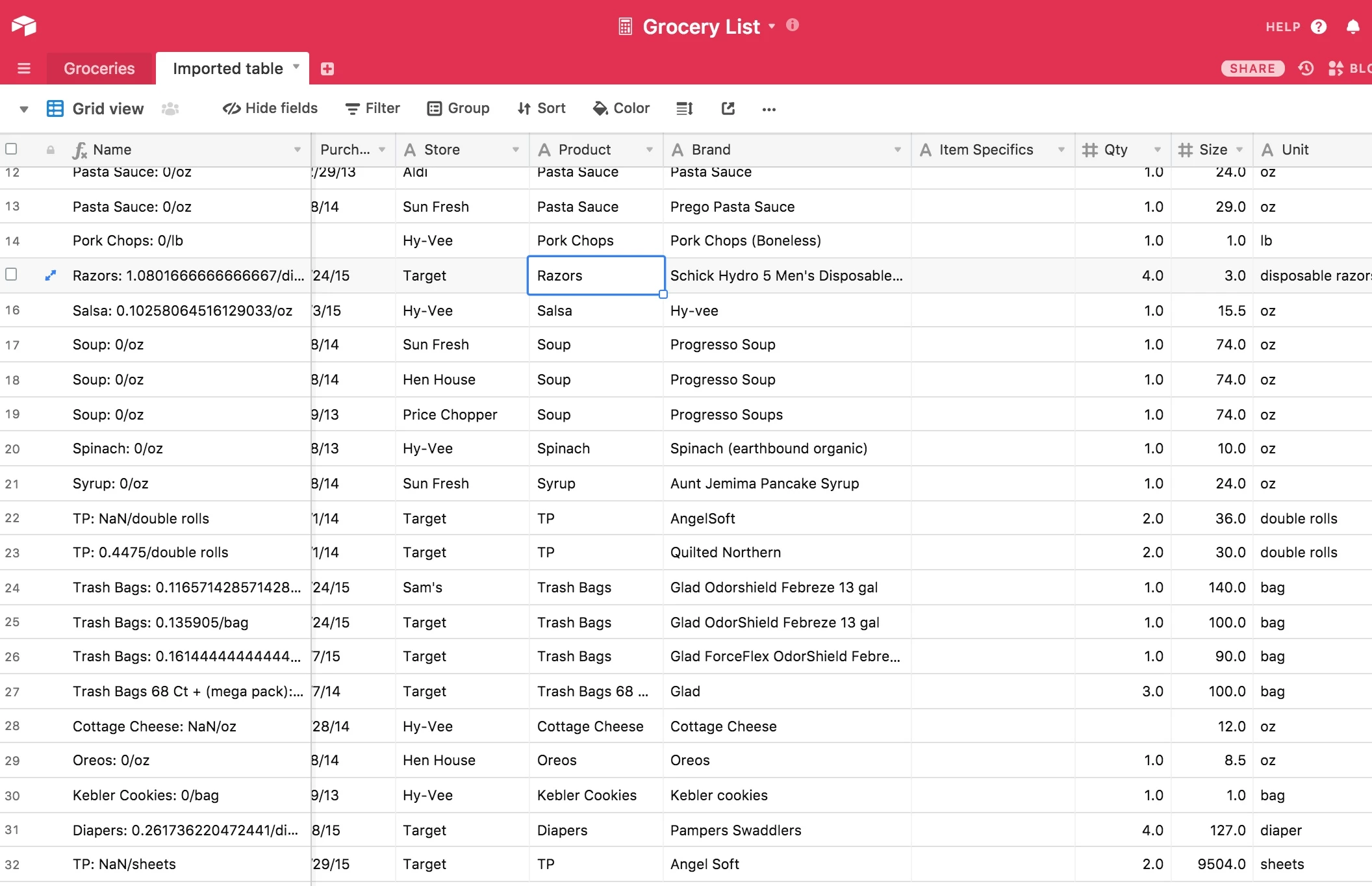Switch to the Groceries tab
The width and height of the screenshot is (1372, 886).
click(99, 69)
